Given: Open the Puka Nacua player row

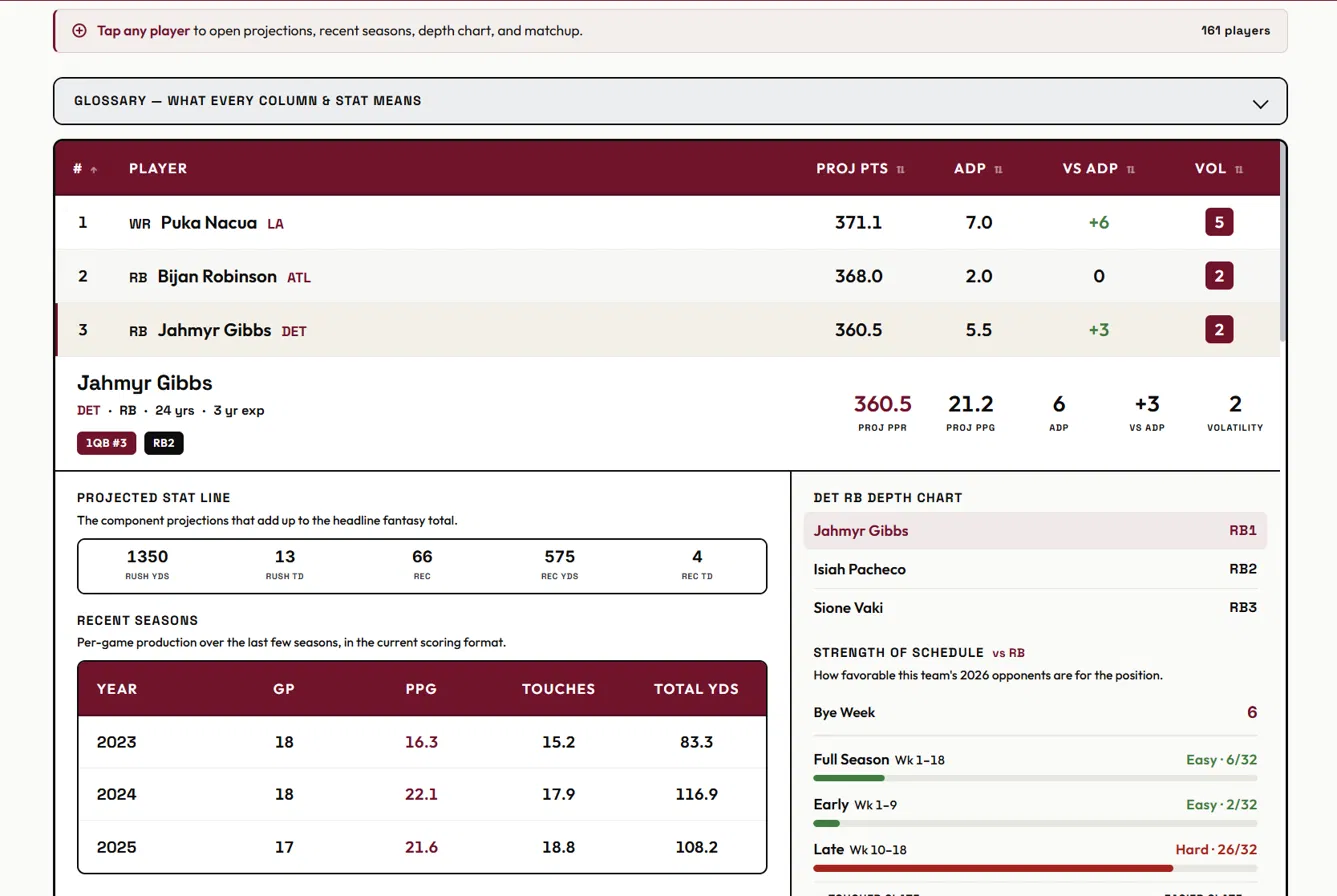Looking at the screenshot, I should [x=667, y=222].
